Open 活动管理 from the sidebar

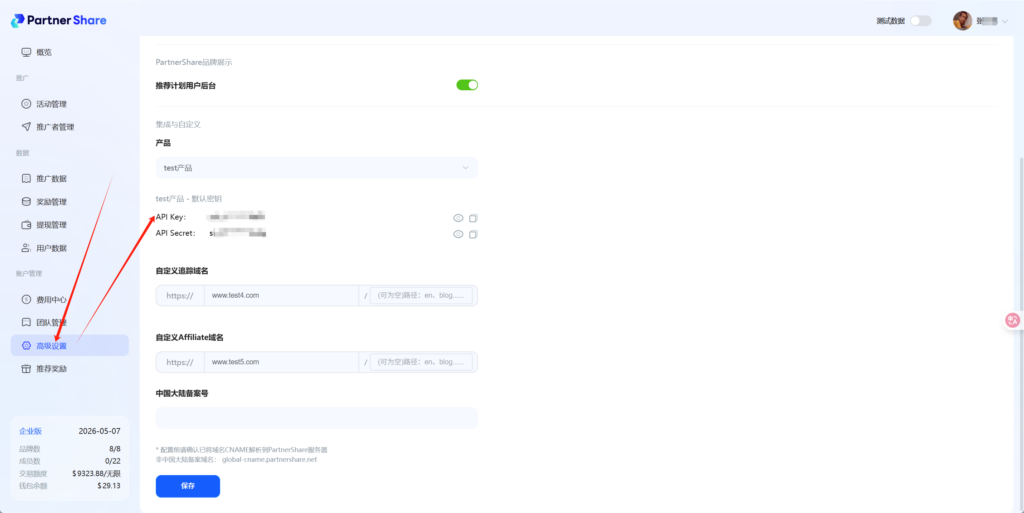(x=51, y=104)
